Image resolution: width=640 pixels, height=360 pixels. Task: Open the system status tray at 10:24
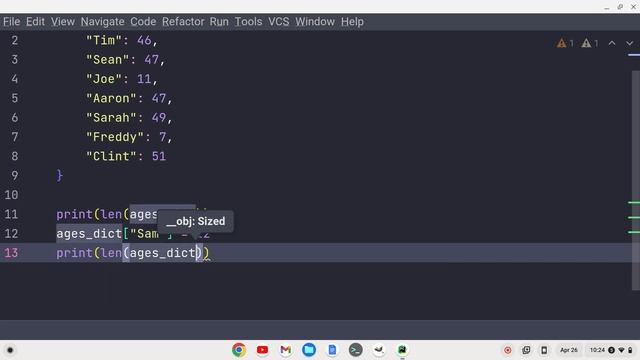click(x=611, y=350)
